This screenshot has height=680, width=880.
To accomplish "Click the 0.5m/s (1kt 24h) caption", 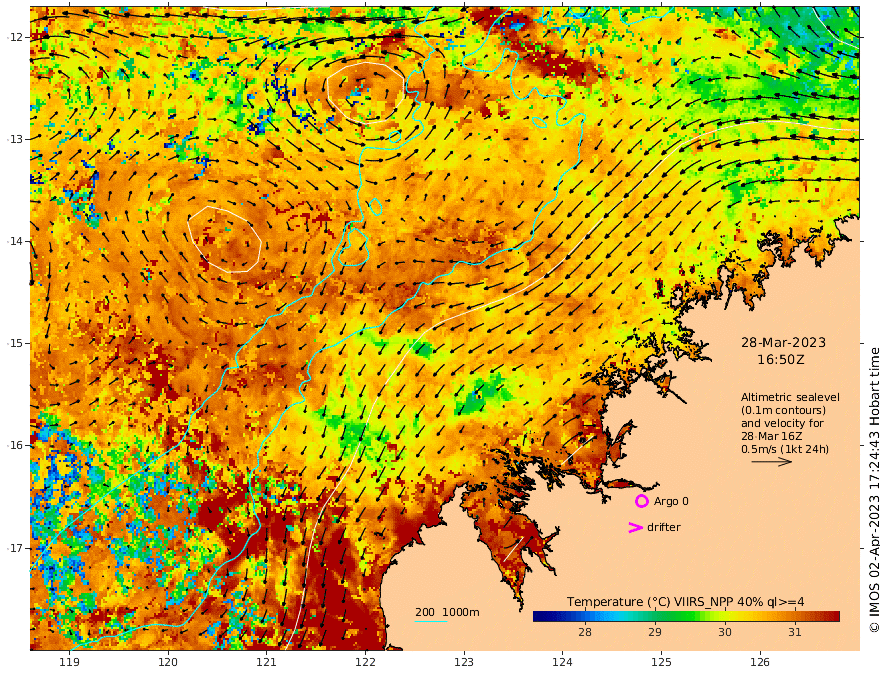I will tap(785, 449).
